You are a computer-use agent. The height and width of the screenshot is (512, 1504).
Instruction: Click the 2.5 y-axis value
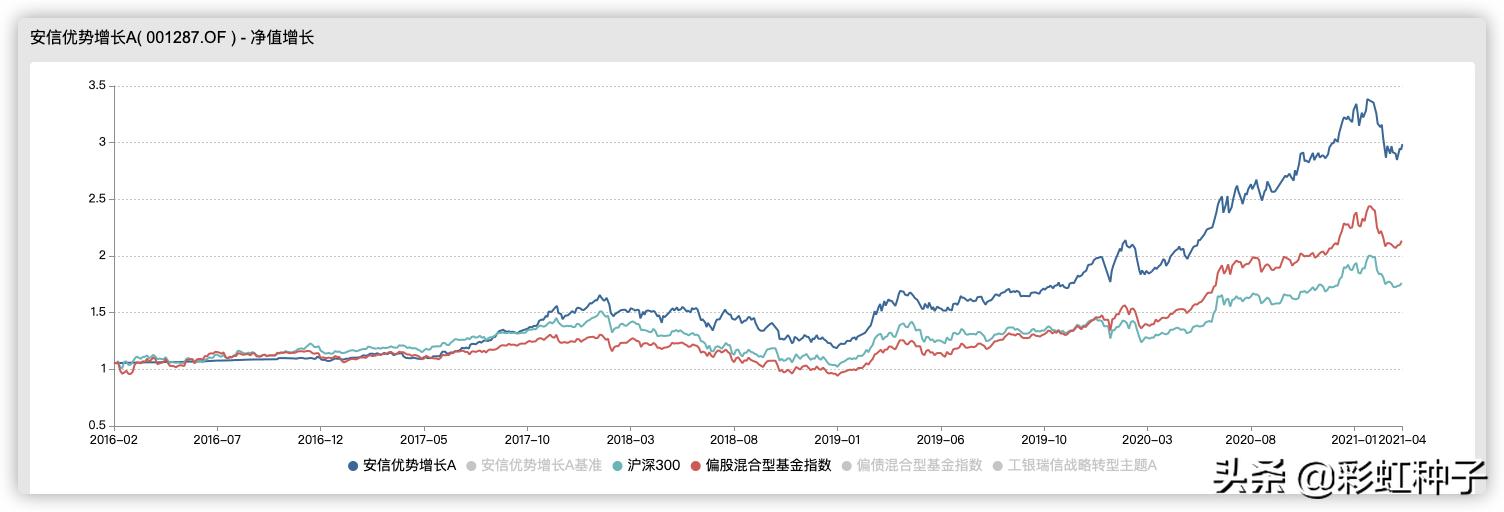click(x=97, y=199)
